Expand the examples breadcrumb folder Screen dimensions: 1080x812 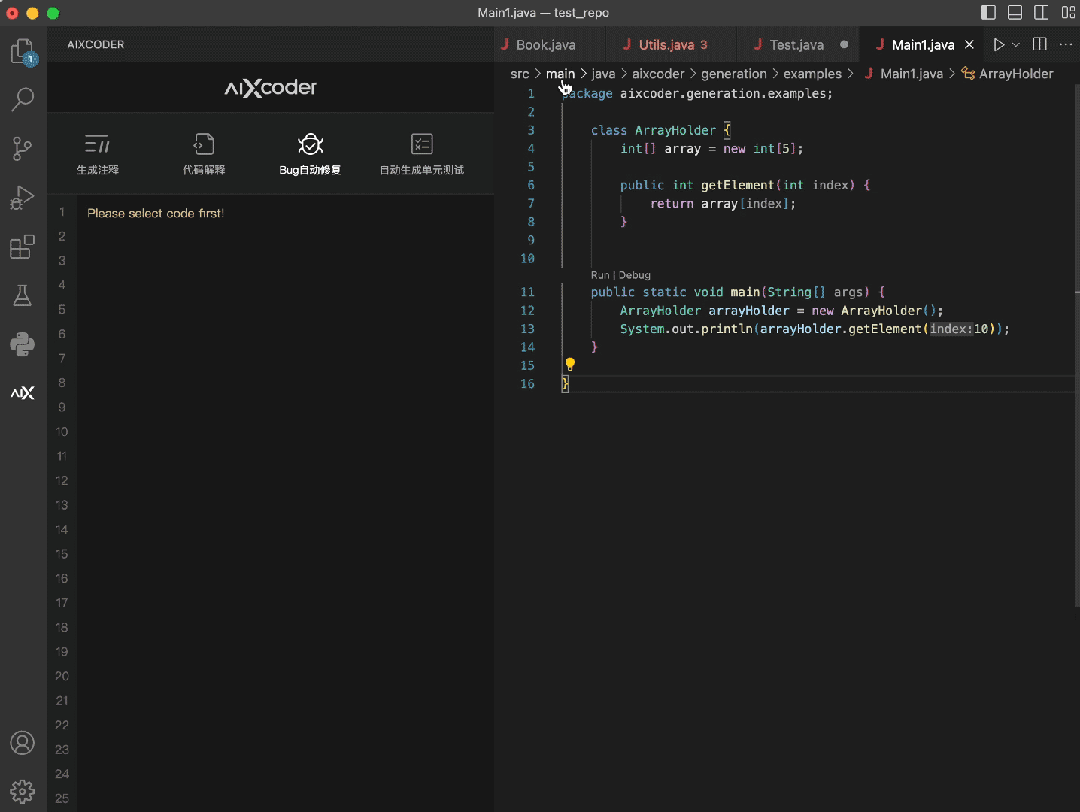(812, 74)
